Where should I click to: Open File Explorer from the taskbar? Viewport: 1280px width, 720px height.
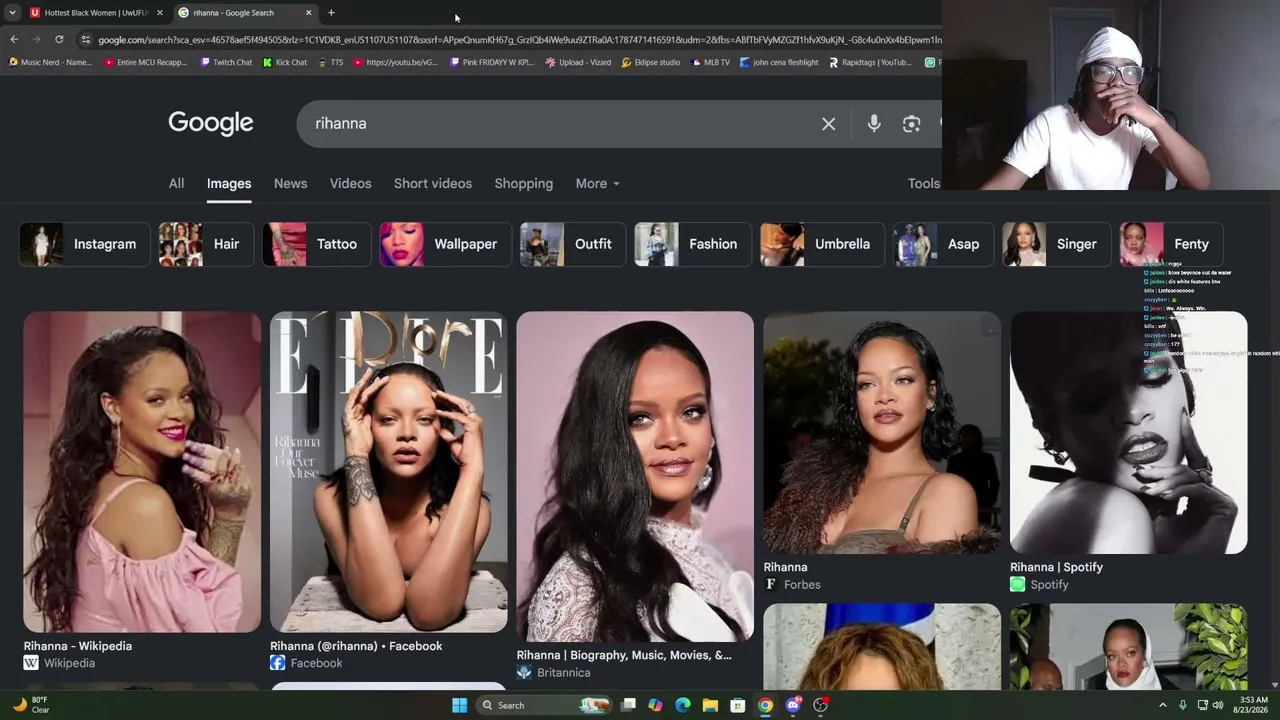(x=710, y=705)
